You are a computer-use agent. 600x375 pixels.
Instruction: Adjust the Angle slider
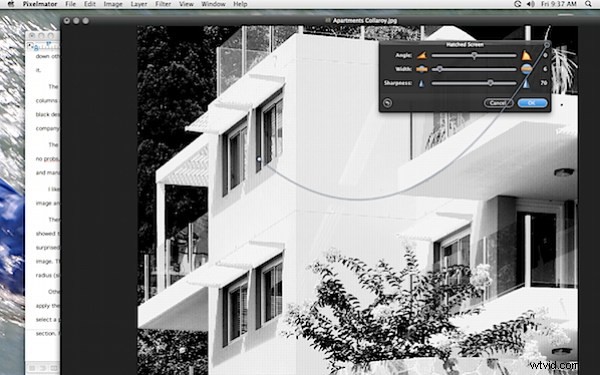474,56
